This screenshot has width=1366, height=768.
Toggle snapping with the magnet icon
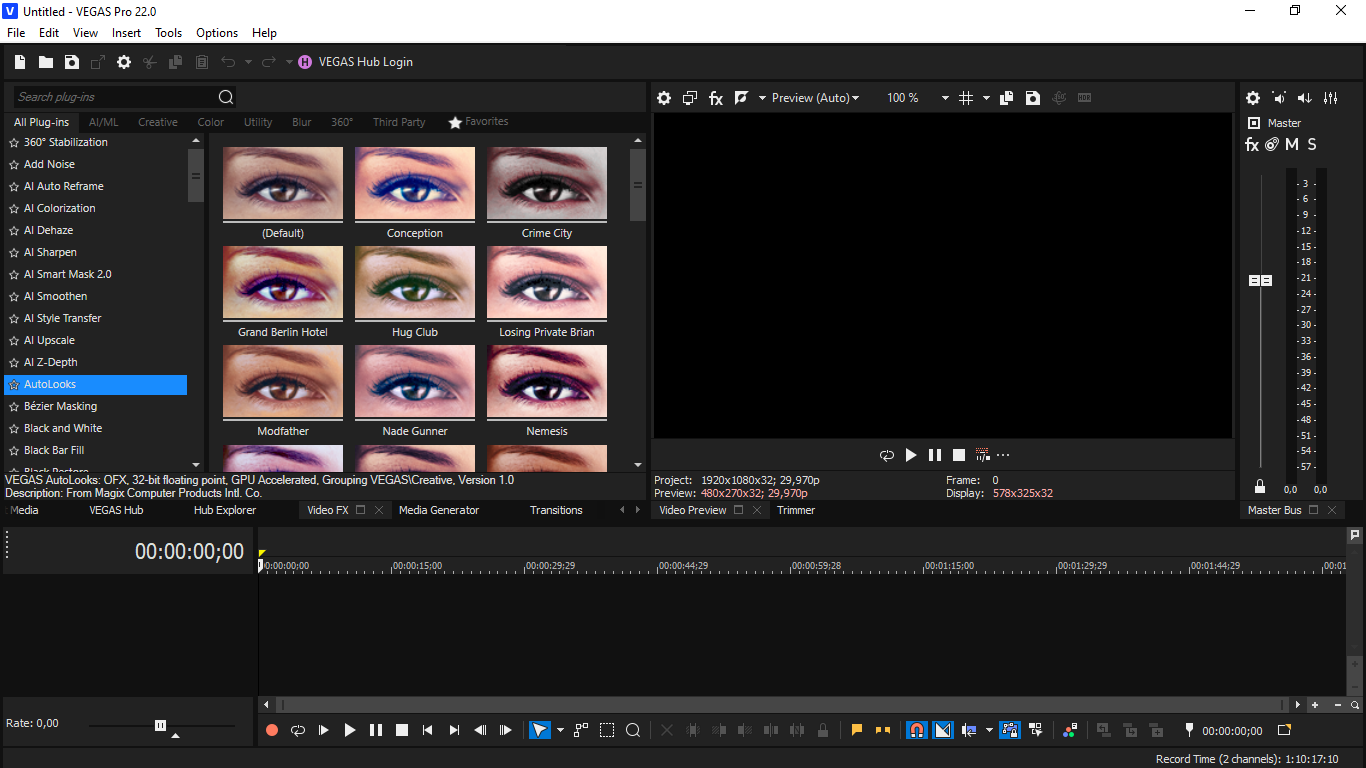(x=916, y=731)
